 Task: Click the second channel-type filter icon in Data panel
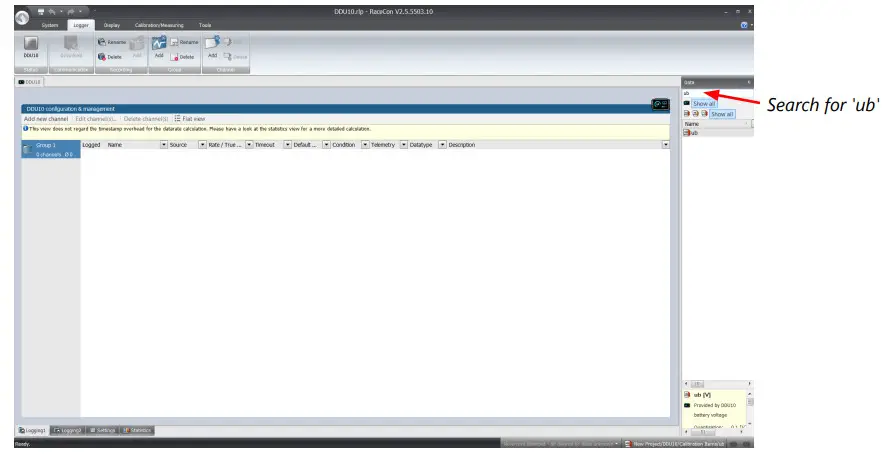pos(695,114)
